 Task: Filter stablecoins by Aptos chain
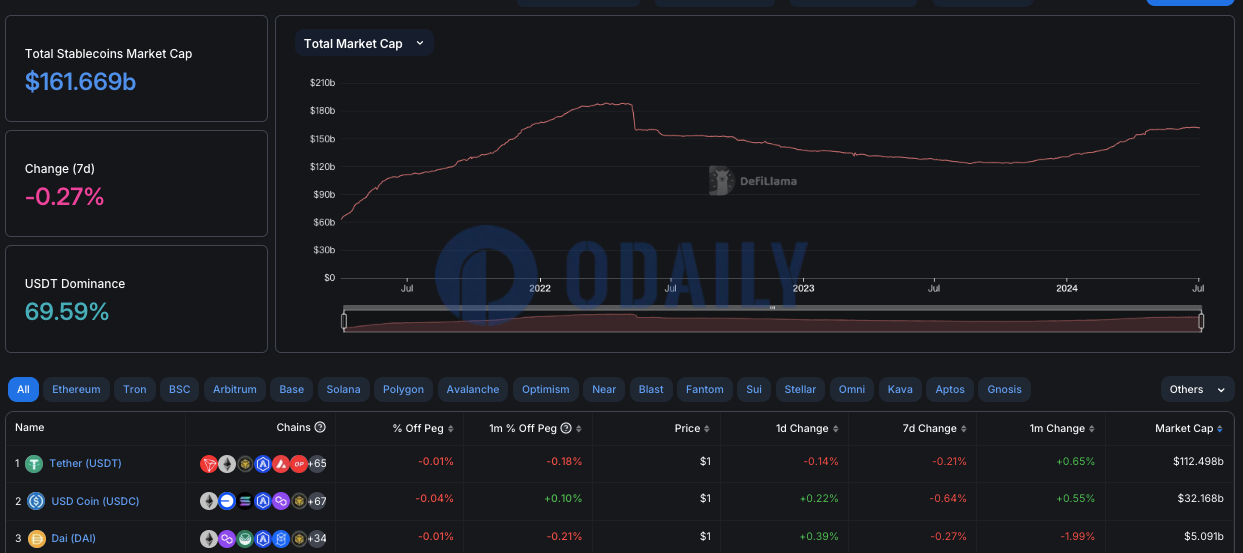coord(950,389)
